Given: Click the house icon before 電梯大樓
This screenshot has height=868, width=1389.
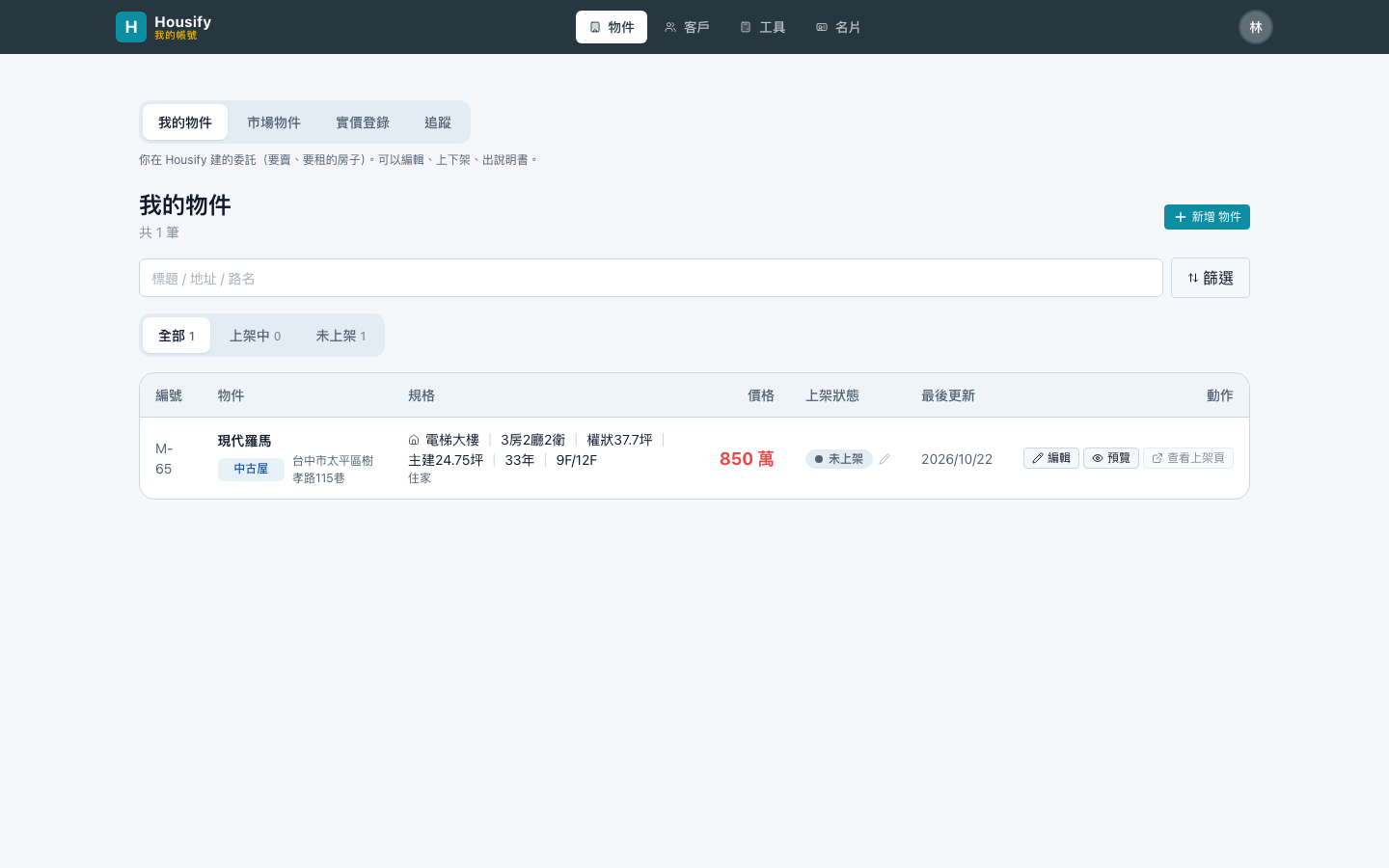Looking at the screenshot, I should pyautogui.click(x=414, y=440).
